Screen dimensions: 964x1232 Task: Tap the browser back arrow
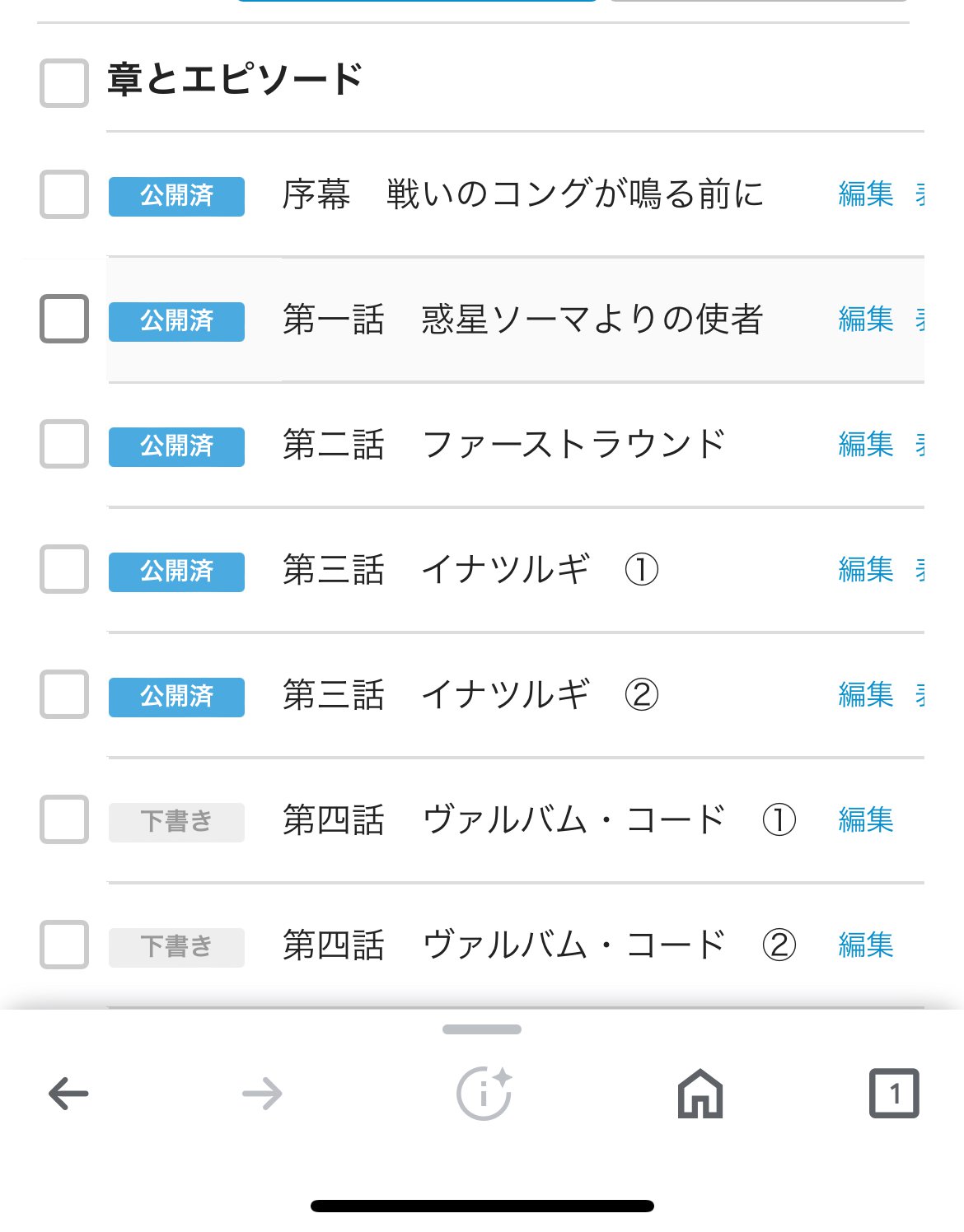coord(68,1094)
